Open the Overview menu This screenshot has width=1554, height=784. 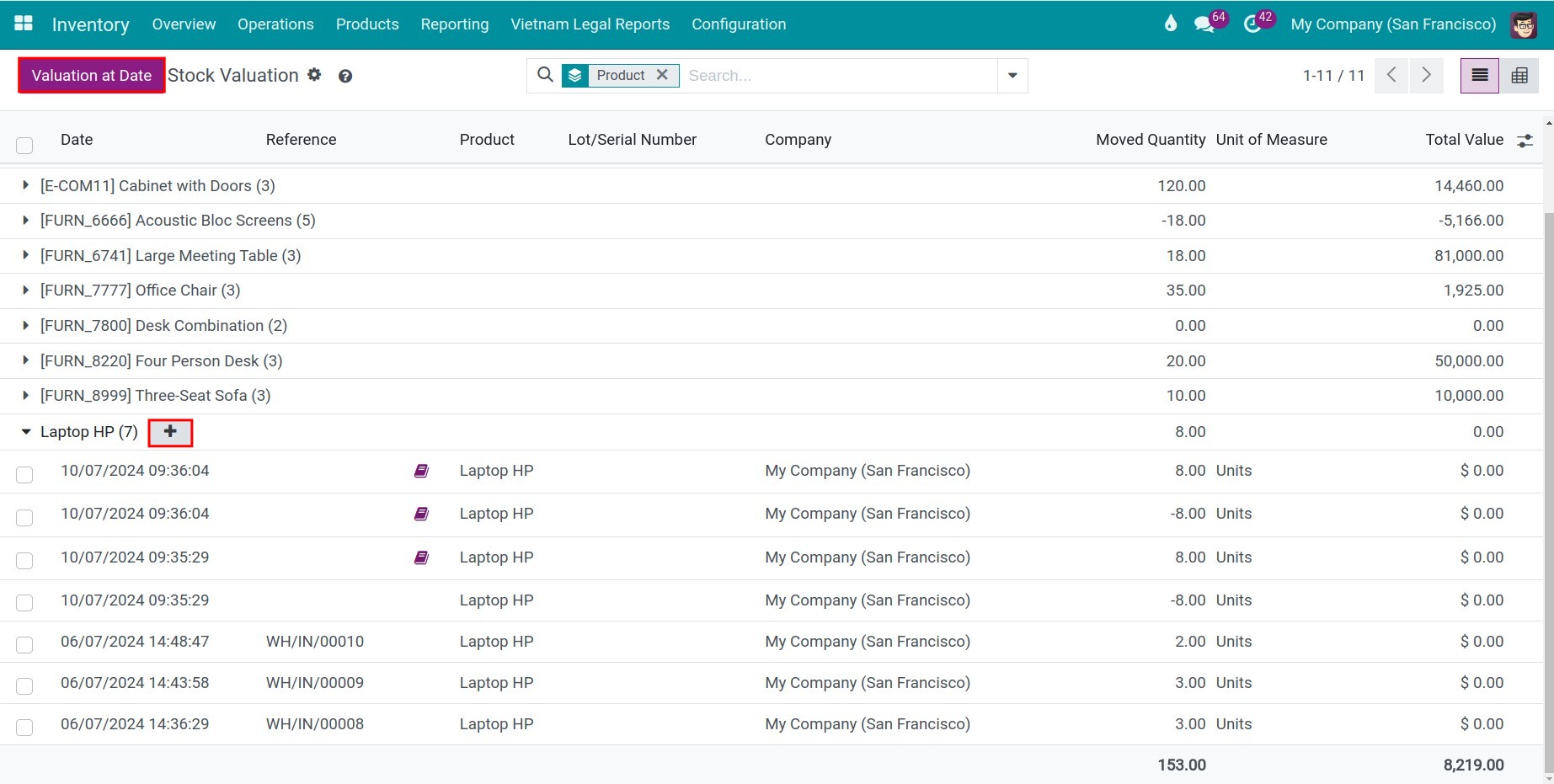pyautogui.click(x=184, y=24)
